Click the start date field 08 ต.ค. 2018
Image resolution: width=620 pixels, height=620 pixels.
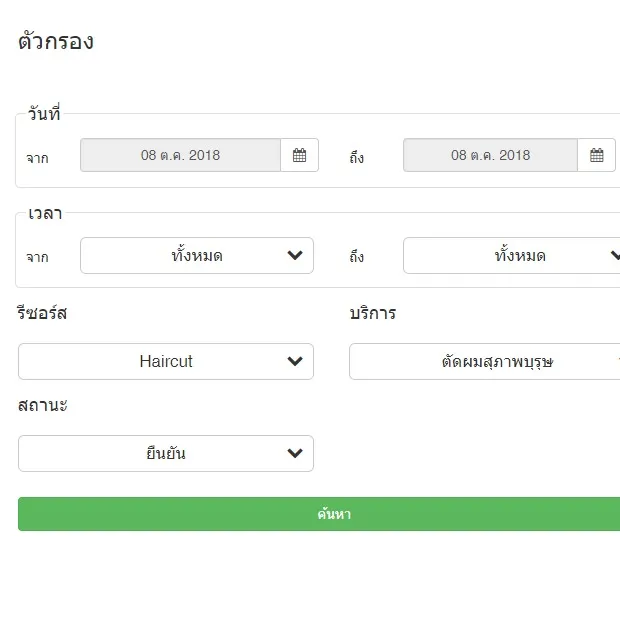pyautogui.click(x=180, y=155)
